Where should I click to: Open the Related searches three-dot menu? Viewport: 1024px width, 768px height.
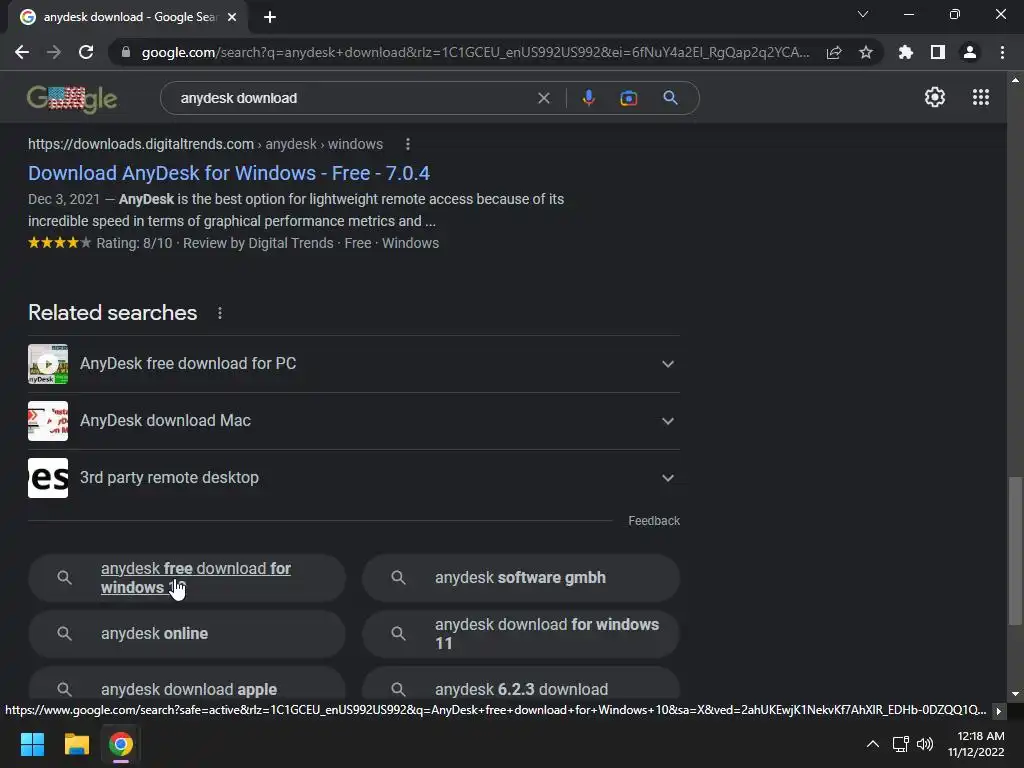coord(219,313)
